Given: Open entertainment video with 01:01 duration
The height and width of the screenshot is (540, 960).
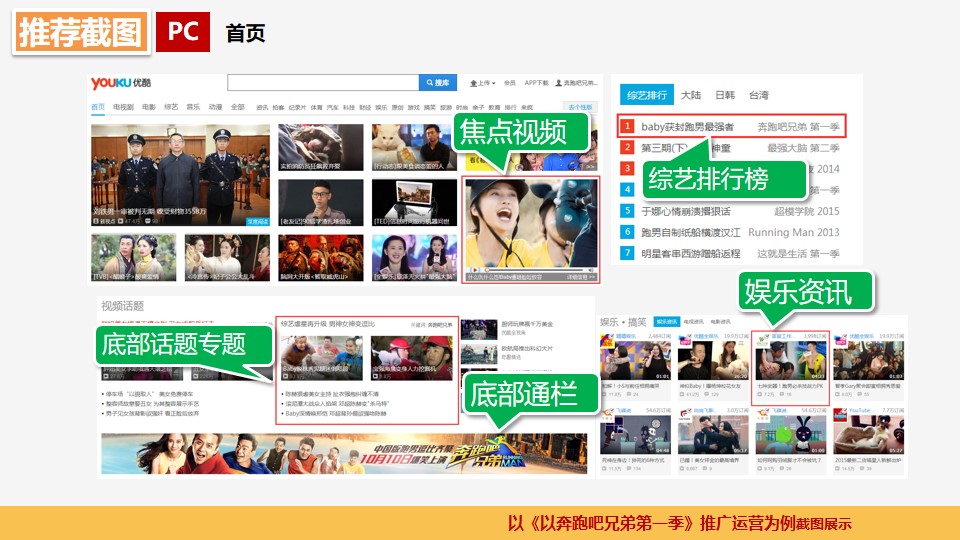Looking at the screenshot, I should [636, 361].
